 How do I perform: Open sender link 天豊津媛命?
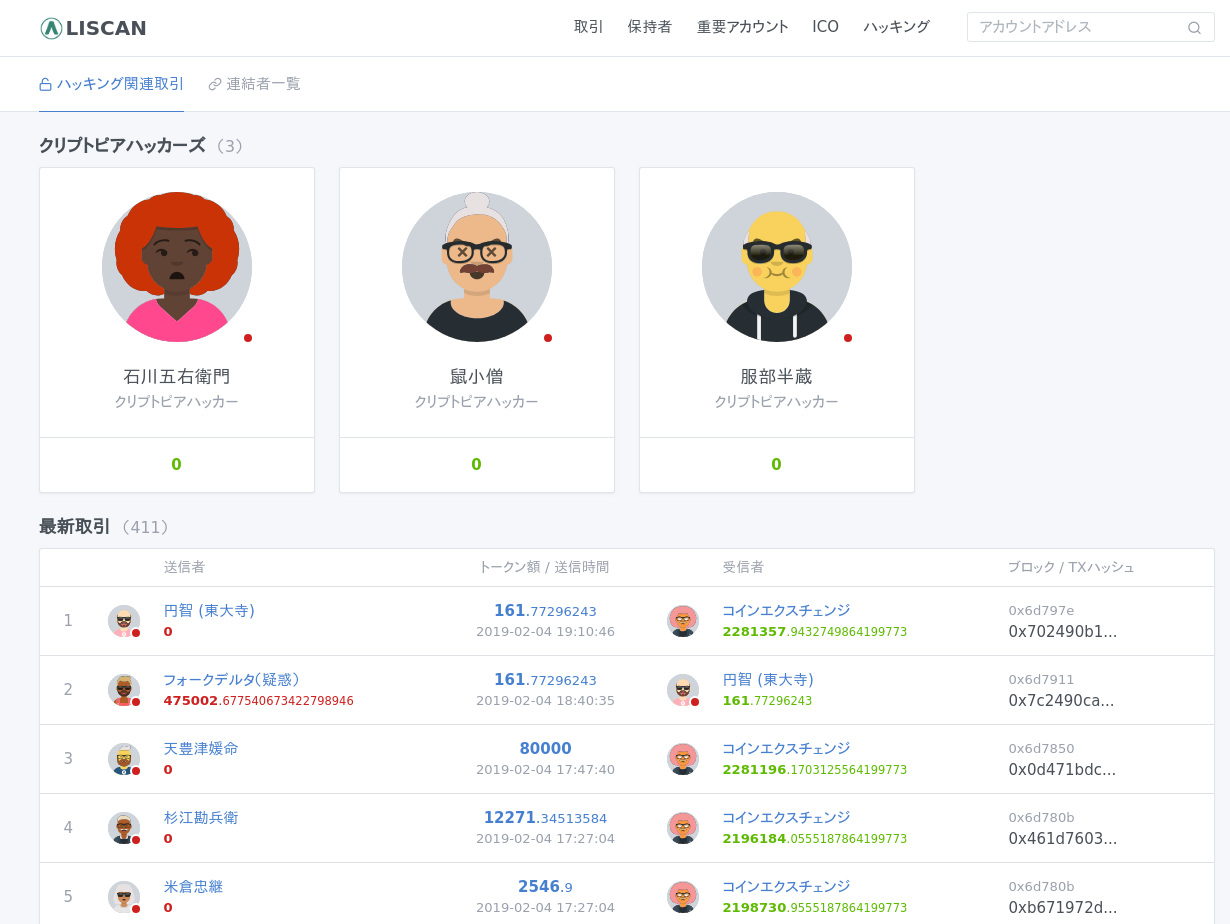201,748
